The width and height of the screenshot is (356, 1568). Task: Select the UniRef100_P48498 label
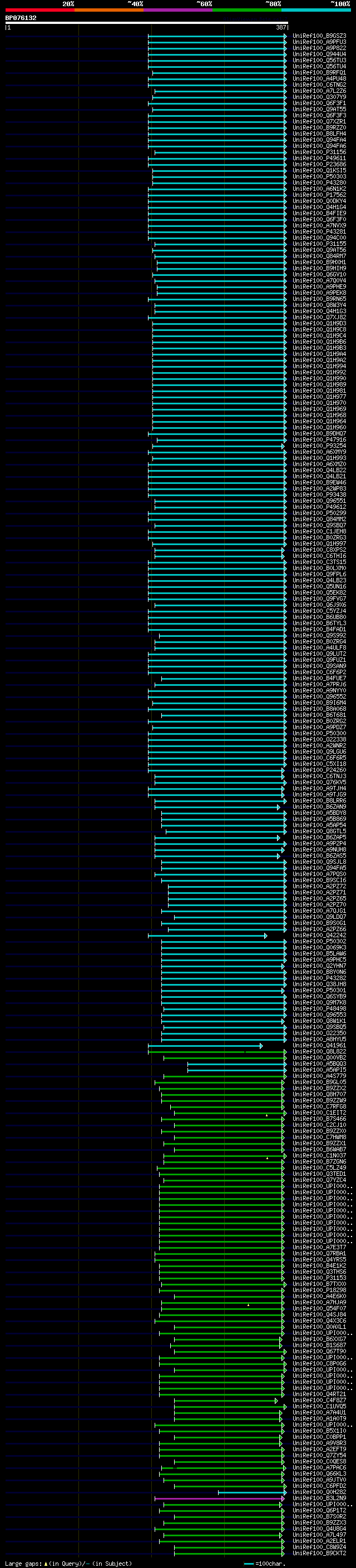pos(319,1008)
